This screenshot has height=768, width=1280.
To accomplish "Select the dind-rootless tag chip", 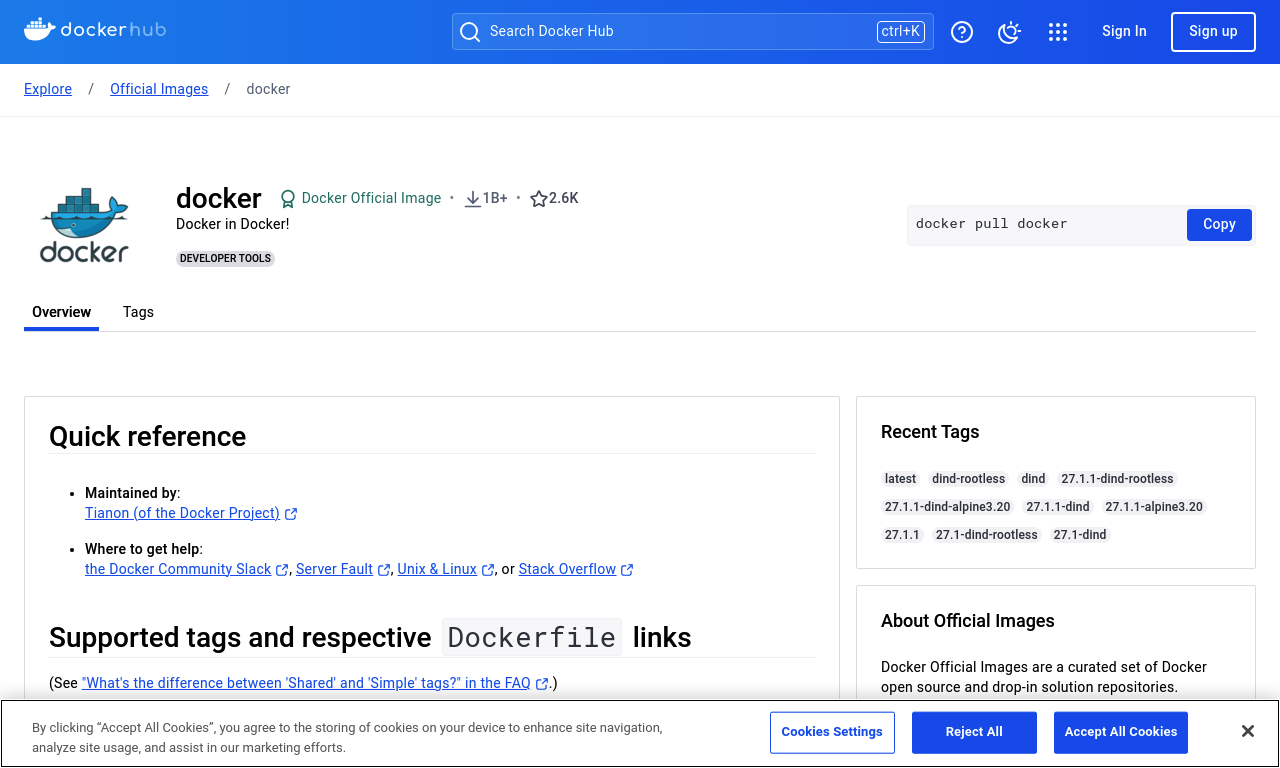I will point(968,479).
